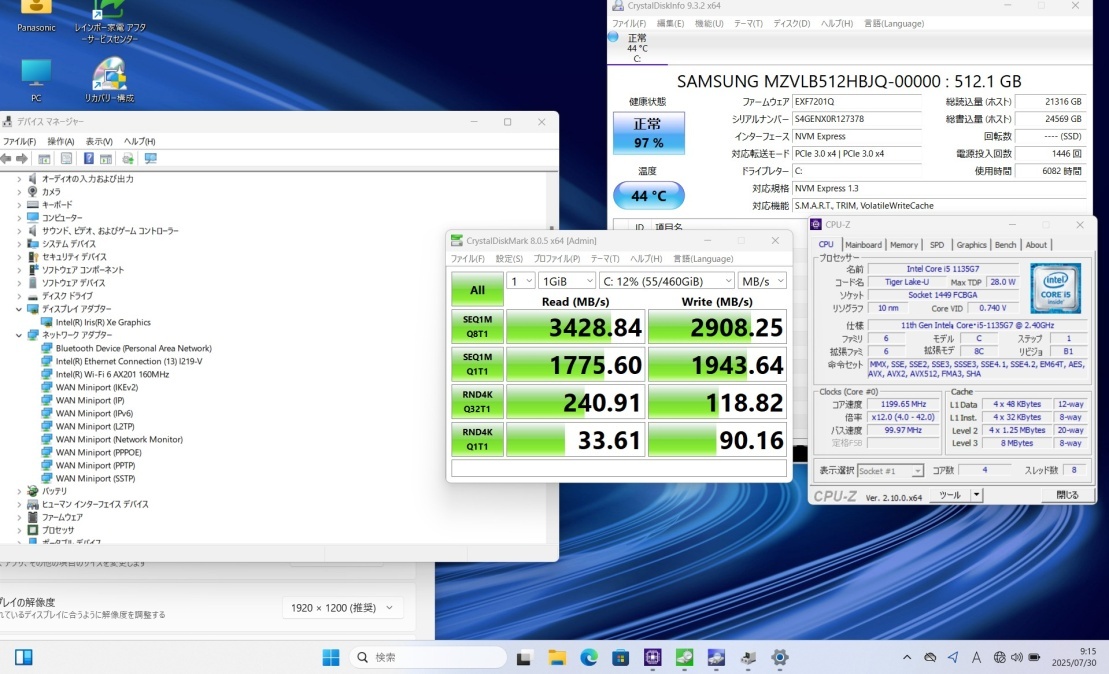Run the RND4K Q1T1 test button
The image size is (1109, 674).
pos(477,439)
